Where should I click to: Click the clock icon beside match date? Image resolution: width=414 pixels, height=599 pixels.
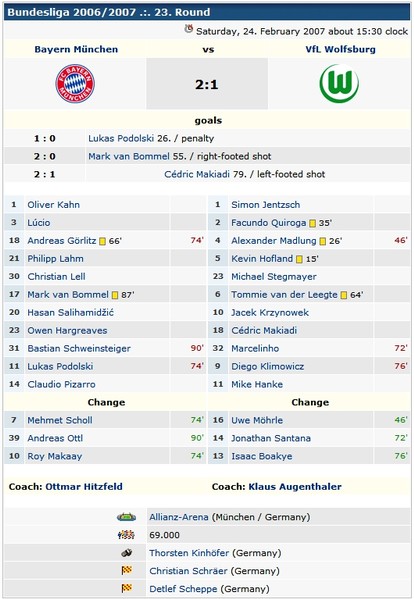[189, 29]
